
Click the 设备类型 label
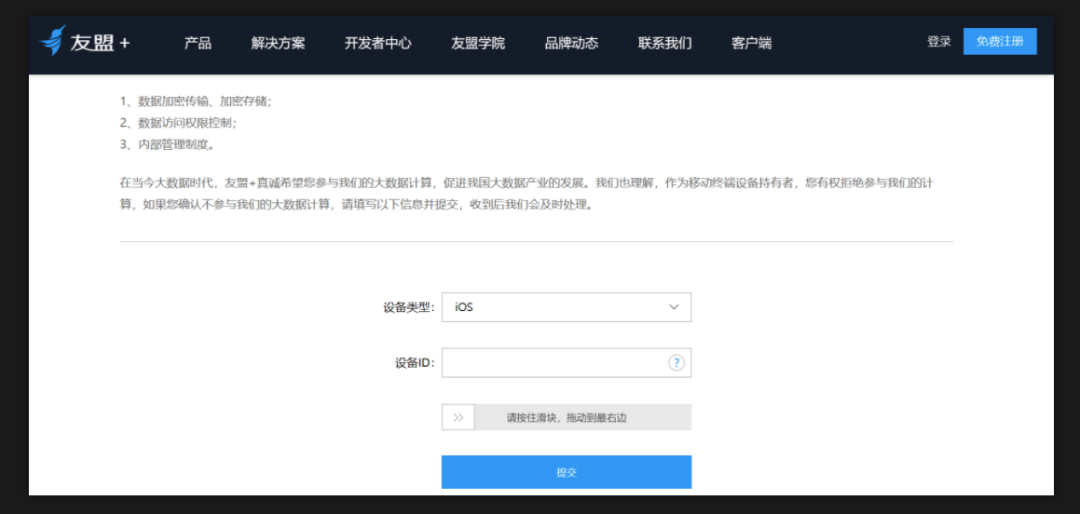click(409, 307)
